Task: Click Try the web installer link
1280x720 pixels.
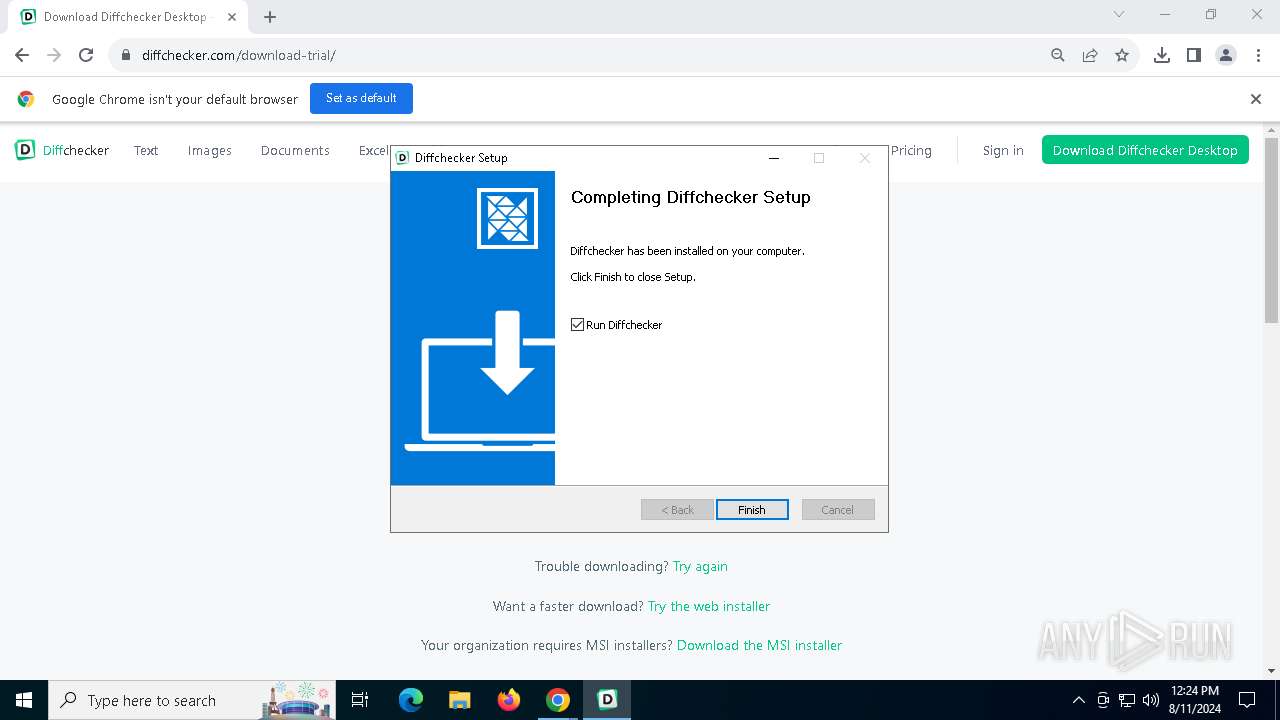Action: click(x=709, y=606)
